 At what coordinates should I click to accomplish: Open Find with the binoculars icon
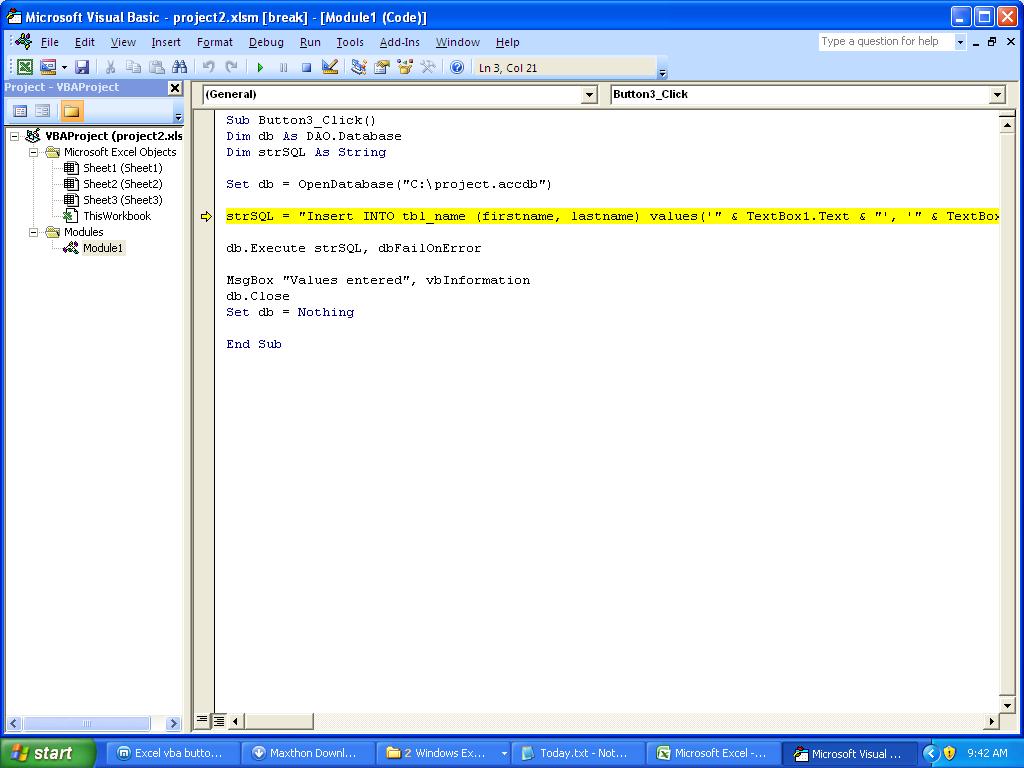coord(180,67)
